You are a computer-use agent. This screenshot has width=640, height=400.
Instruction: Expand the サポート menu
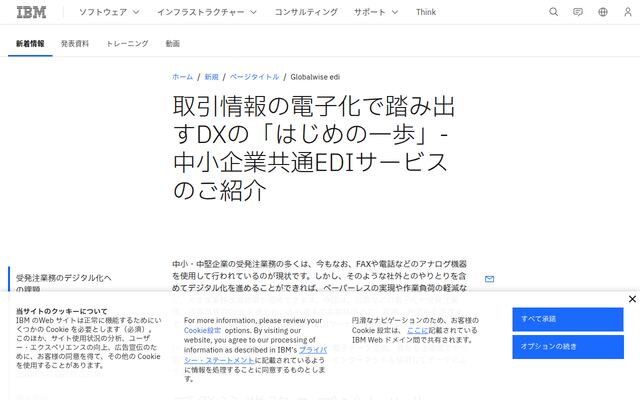[x=376, y=12]
